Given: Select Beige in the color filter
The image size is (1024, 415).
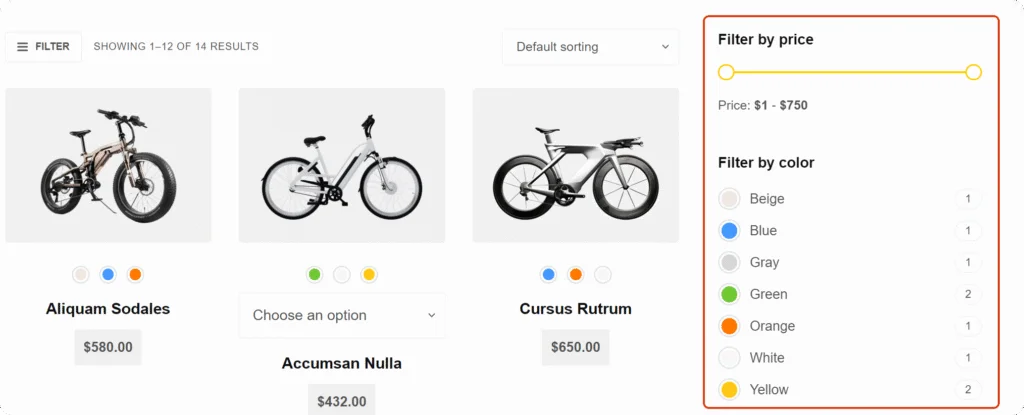Looking at the screenshot, I should click(x=766, y=199).
